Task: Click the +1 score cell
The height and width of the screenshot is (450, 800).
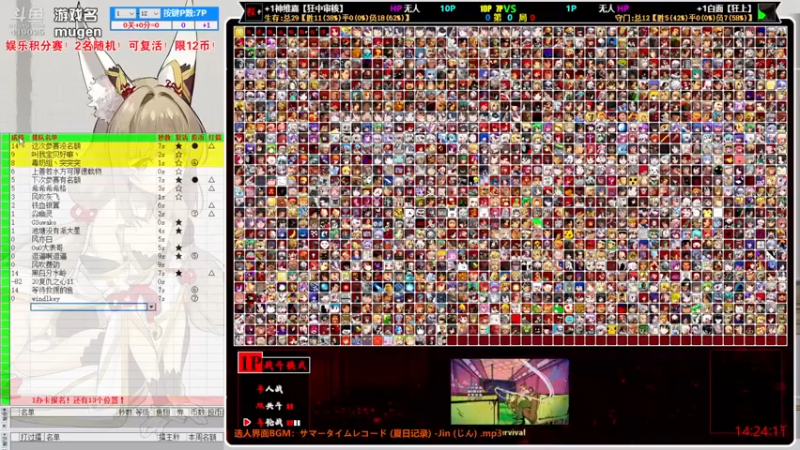Action: [x=206, y=25]
